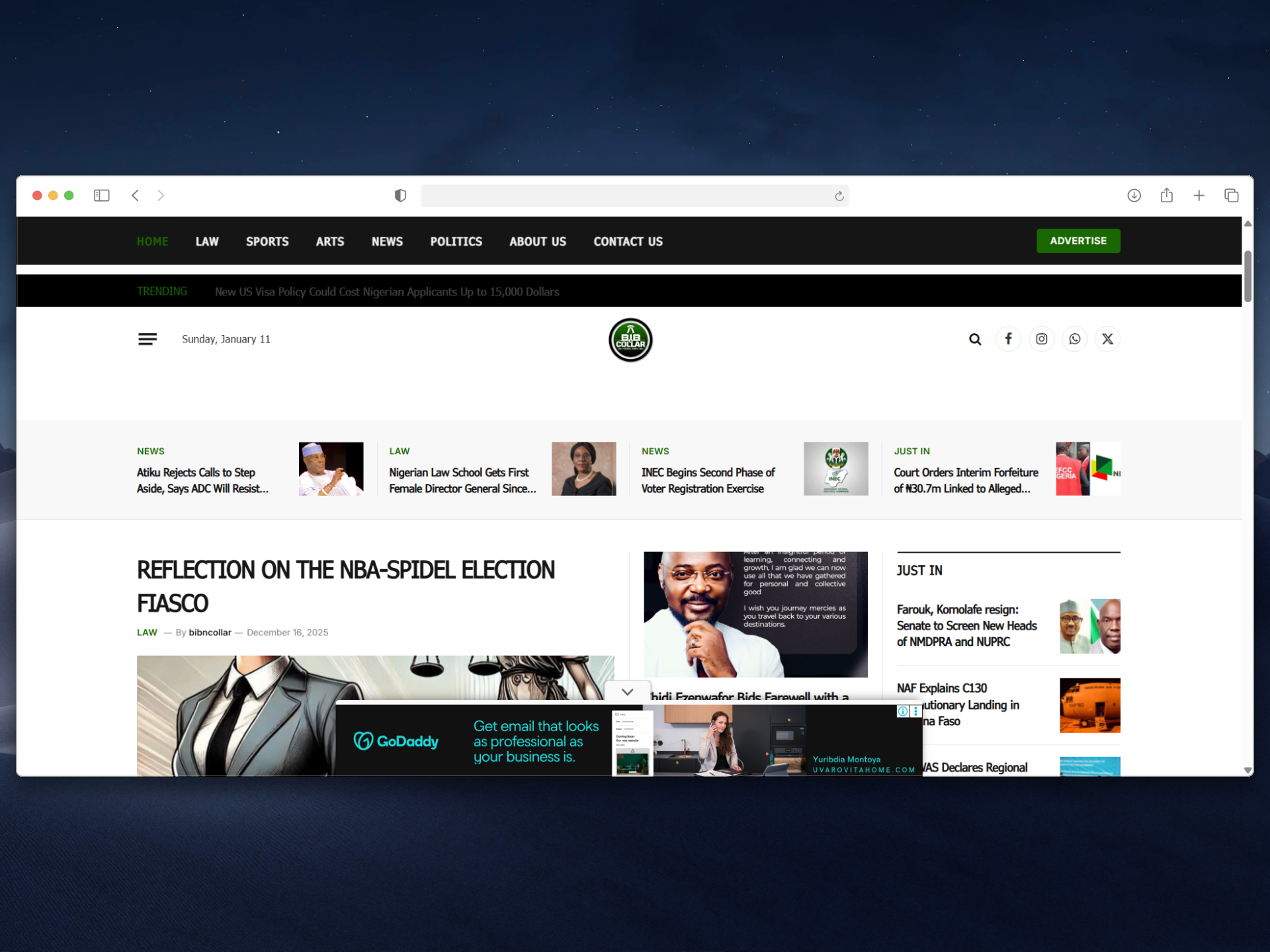
Task: Visit the Instagram social icon
Action: pyautogui.click(x=1042, y=339)
